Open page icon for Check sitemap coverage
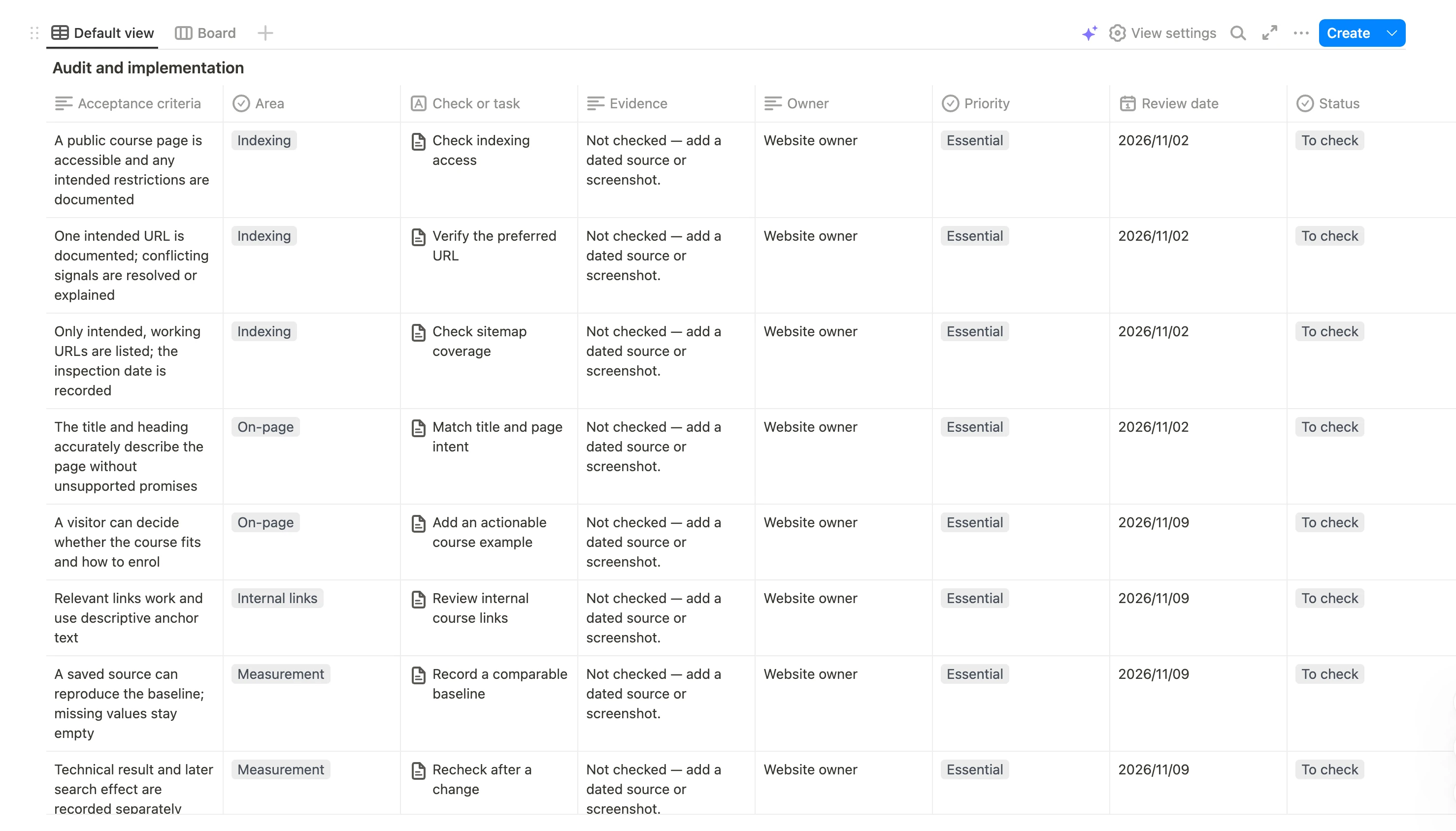 (419, 332)
